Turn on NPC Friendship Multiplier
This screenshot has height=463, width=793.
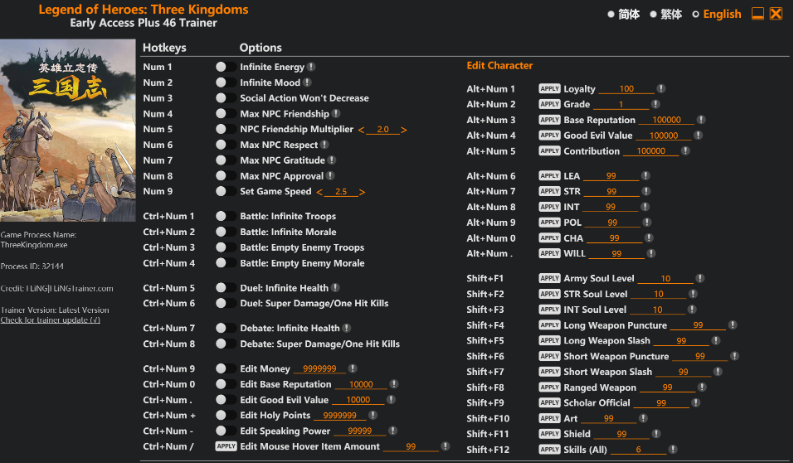226,129
